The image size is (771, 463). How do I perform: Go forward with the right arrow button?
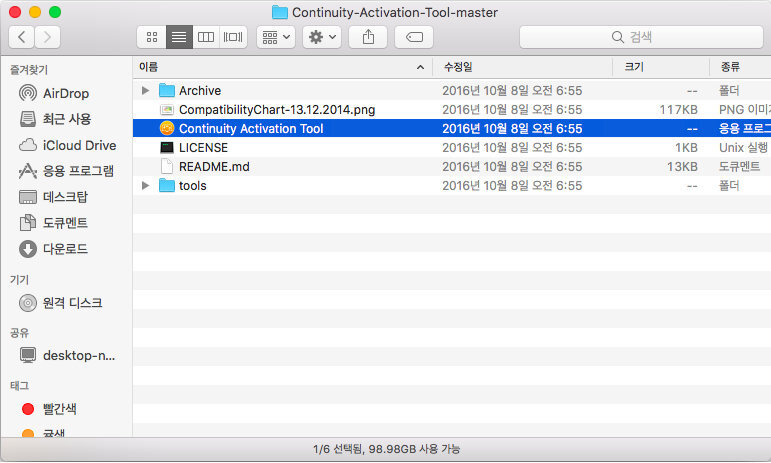click(x=47, y=37)
